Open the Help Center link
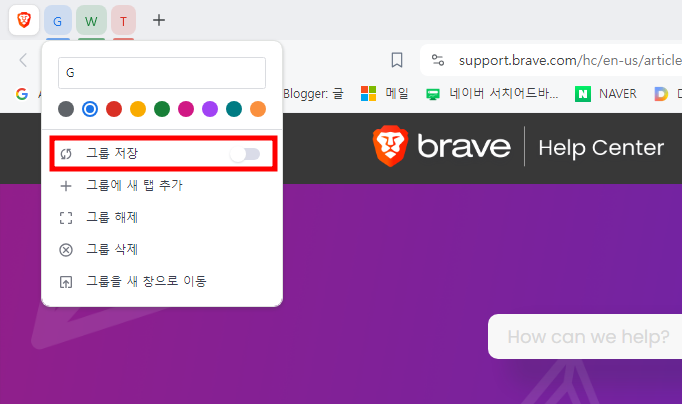The image size is (682, 404). 601,148
